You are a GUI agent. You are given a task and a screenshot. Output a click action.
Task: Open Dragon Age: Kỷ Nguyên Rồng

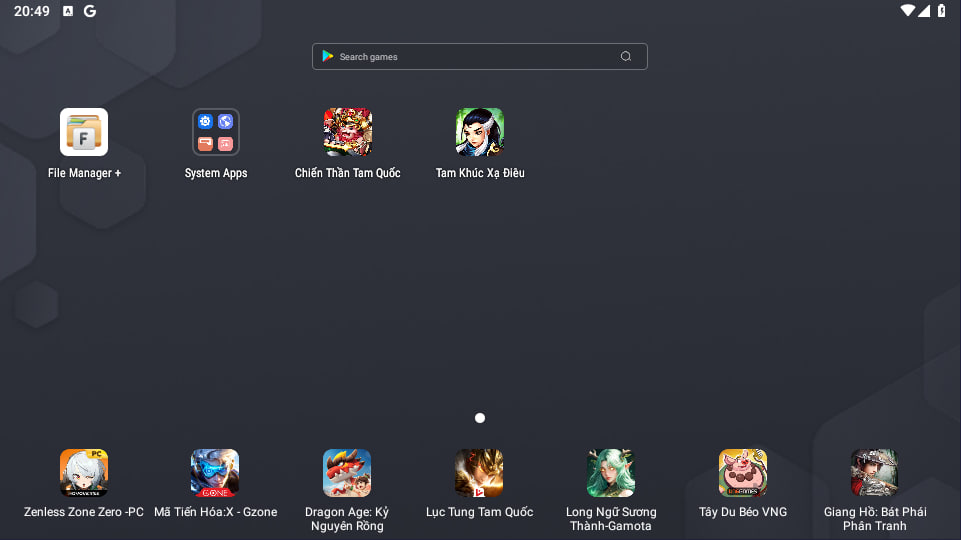(347, 473)
